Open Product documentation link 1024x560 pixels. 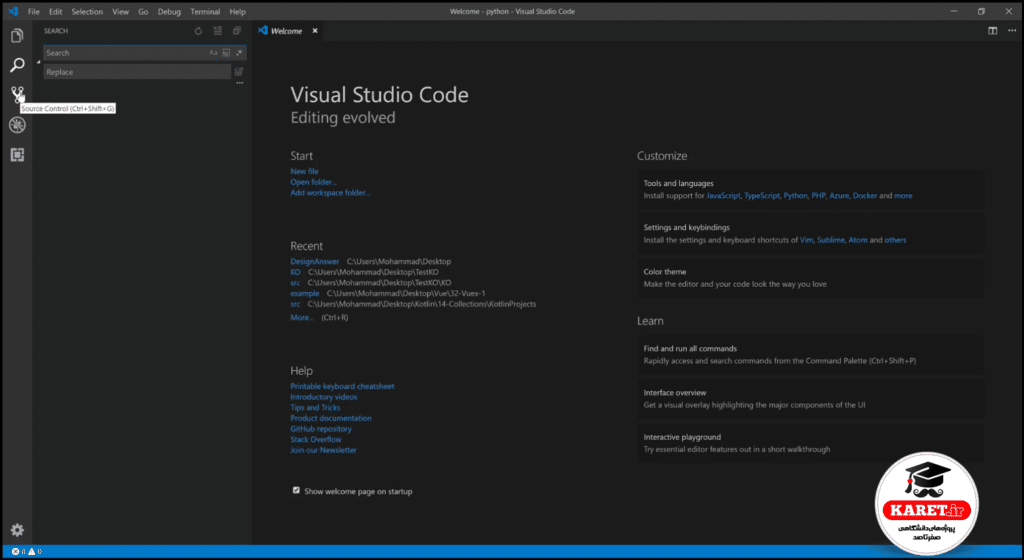point(331,418)
